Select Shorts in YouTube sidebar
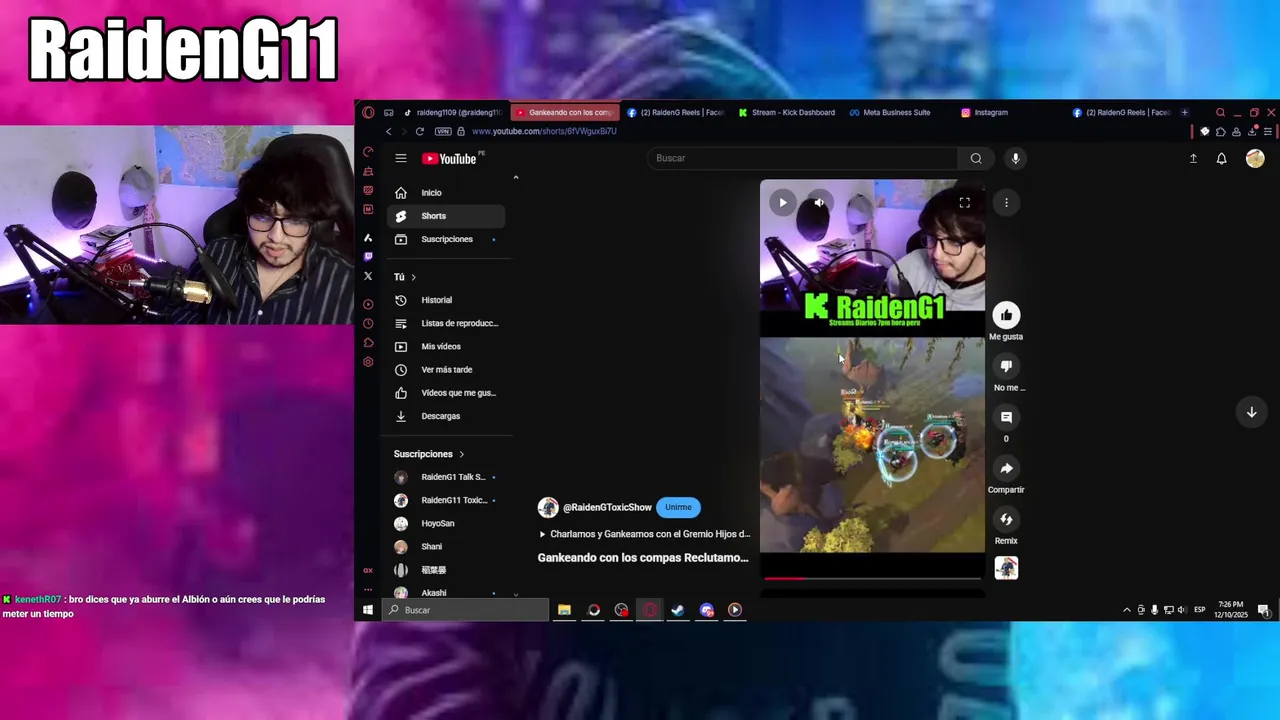 coord(444,216)
